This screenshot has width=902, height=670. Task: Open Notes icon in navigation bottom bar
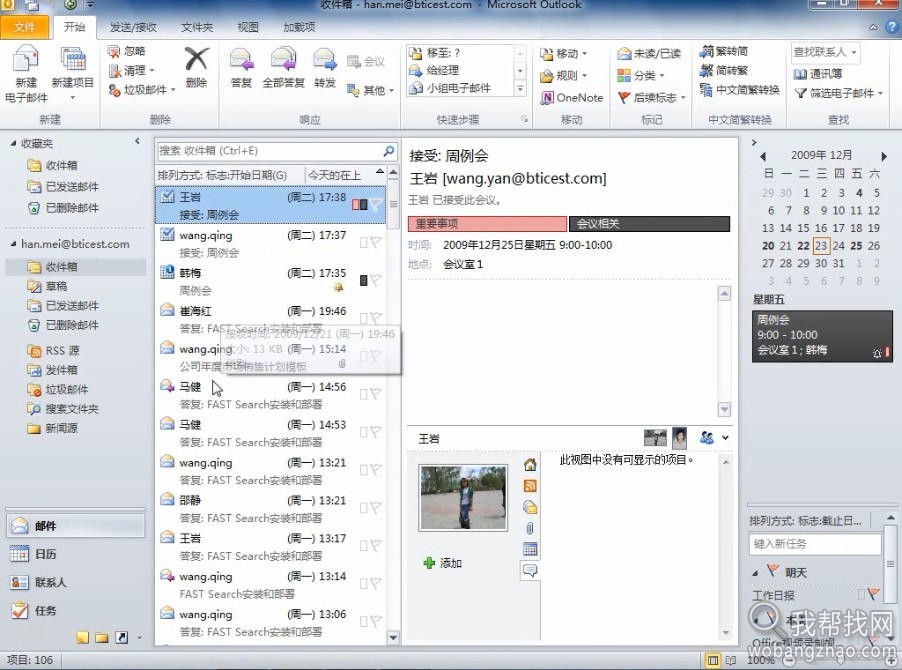point(82,637)
